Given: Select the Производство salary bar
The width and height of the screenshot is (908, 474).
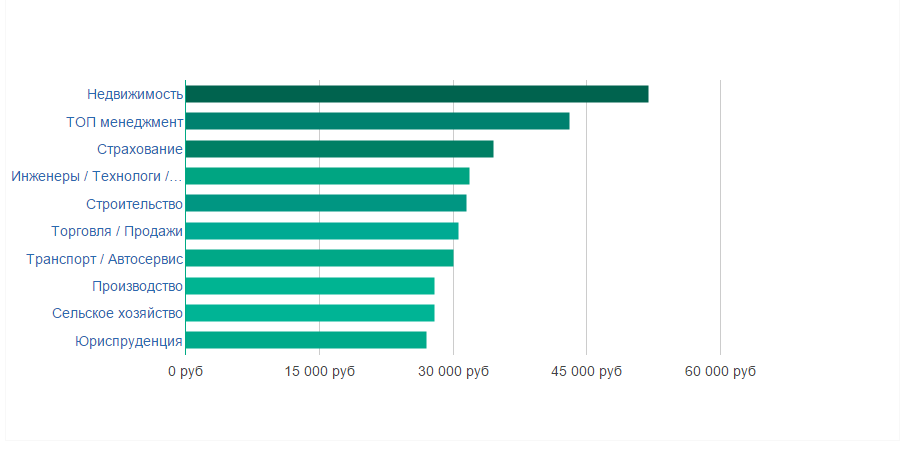Looking at the screenshot, I should tap(310, 286).
